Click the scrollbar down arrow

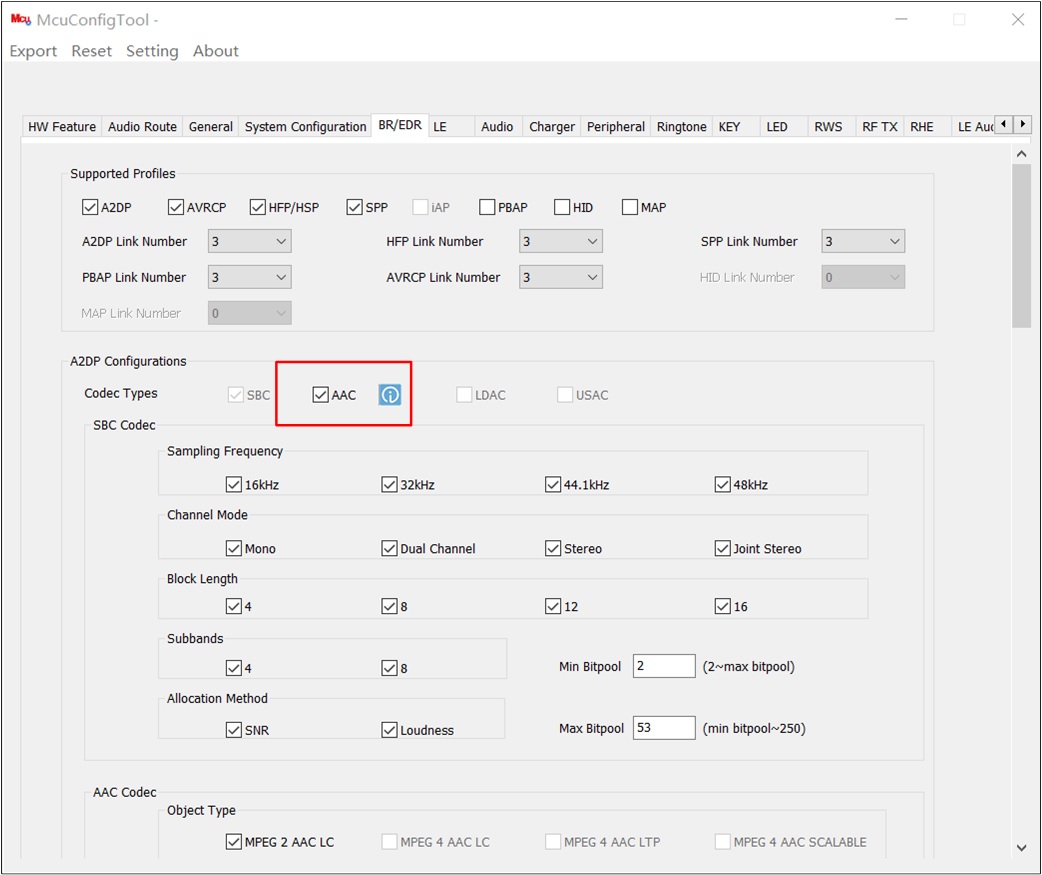(1021, 848)
